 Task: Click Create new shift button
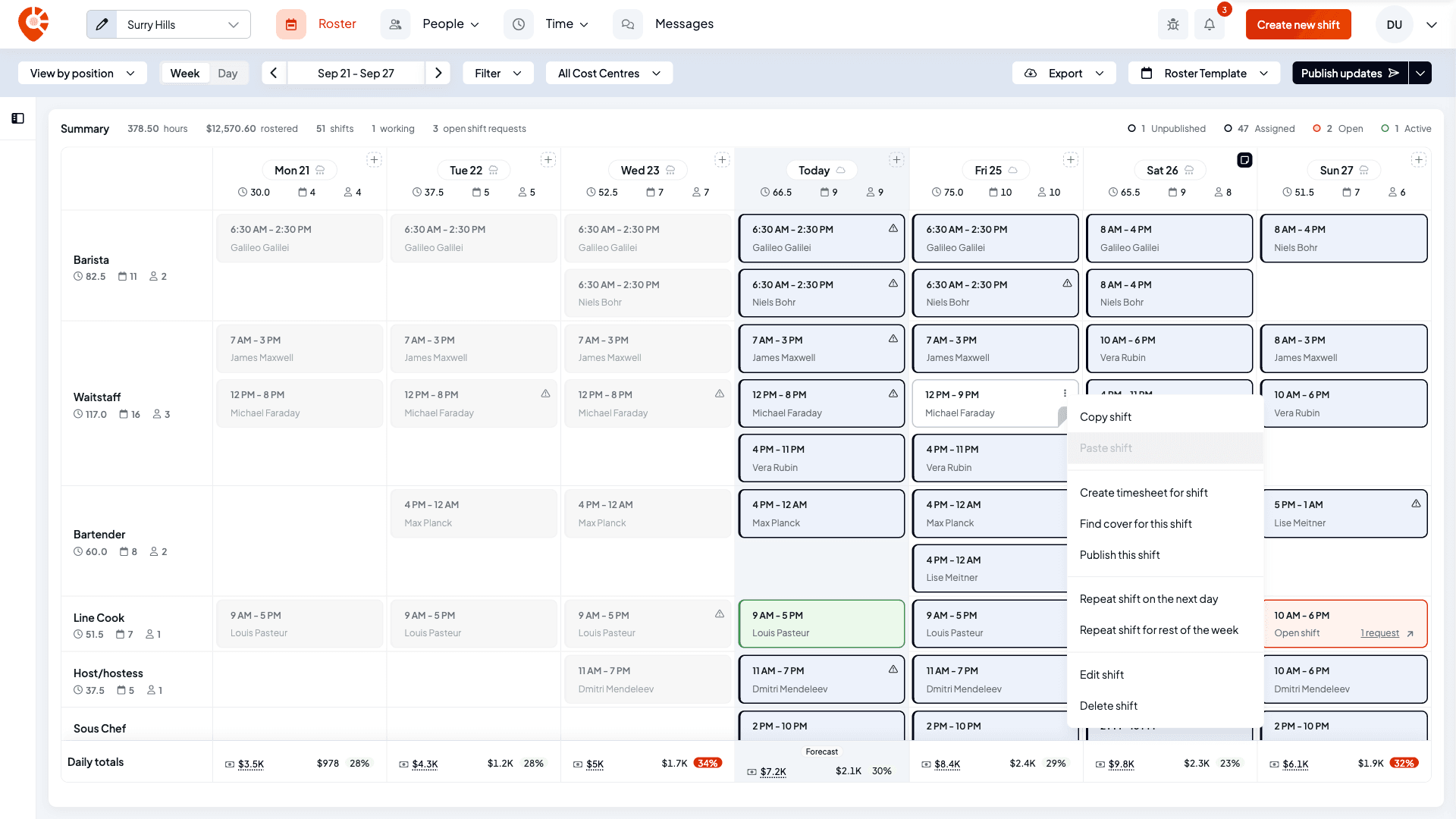(x=1298, y=24)
